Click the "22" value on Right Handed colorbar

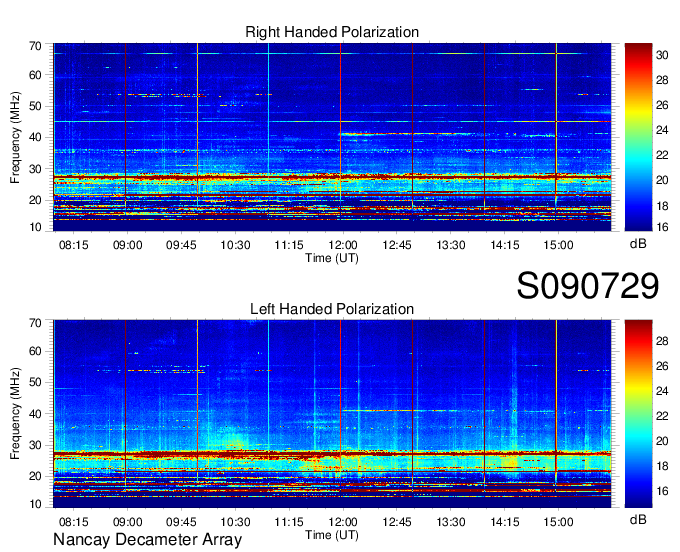click(x=662, y=155)
